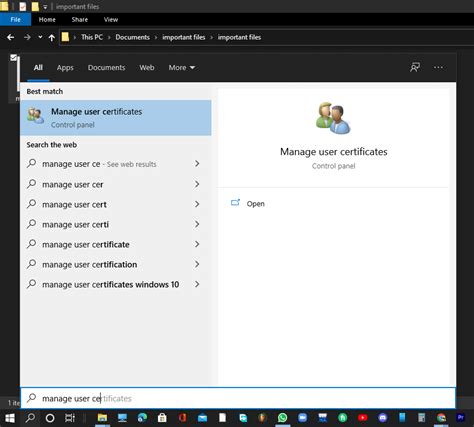474x427 pixels.
Task: Open Google Chrome from the taskbar
Action: tap(442, 418)
